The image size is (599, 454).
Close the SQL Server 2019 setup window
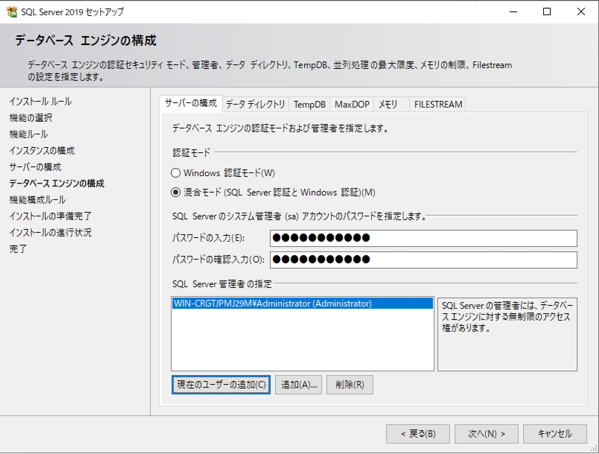tap(581, 12)
